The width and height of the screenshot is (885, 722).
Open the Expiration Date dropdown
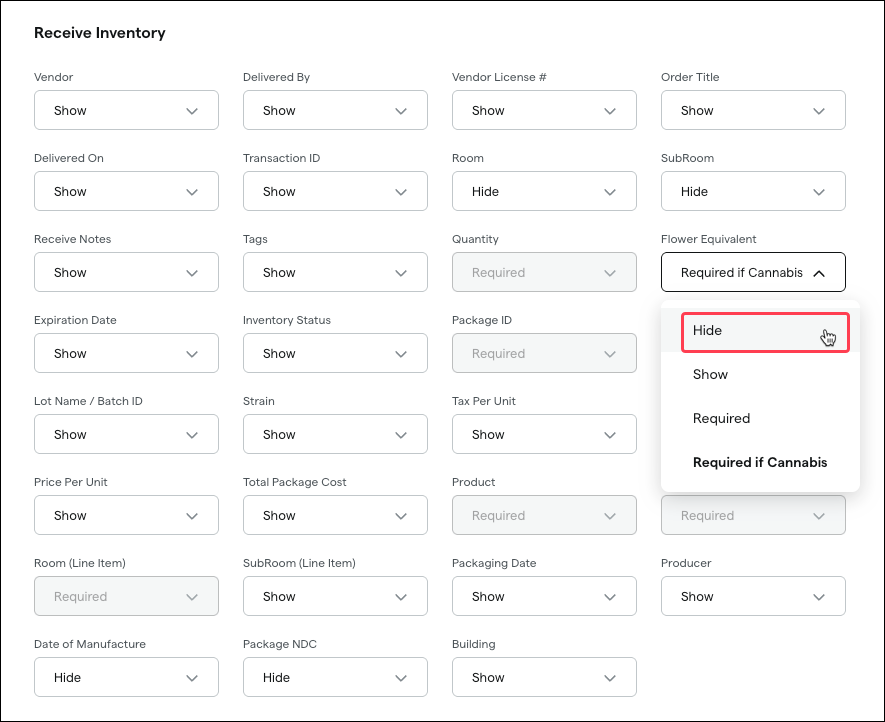pyautogui.click(x=126, y=353)
